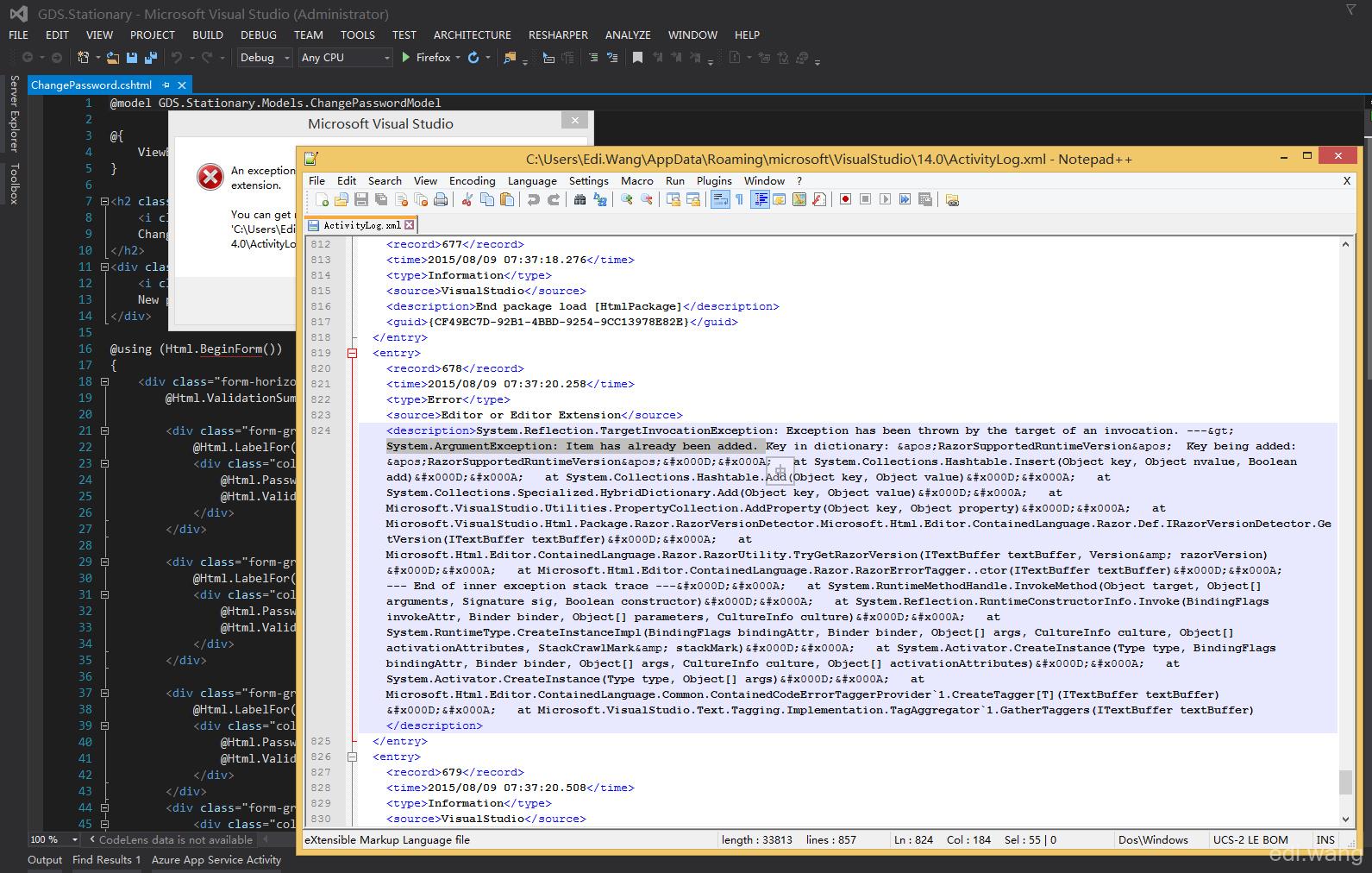This screenshot has height=873, width=1372.
Task: Open the Output panel tab
Action: coord(45,859)
